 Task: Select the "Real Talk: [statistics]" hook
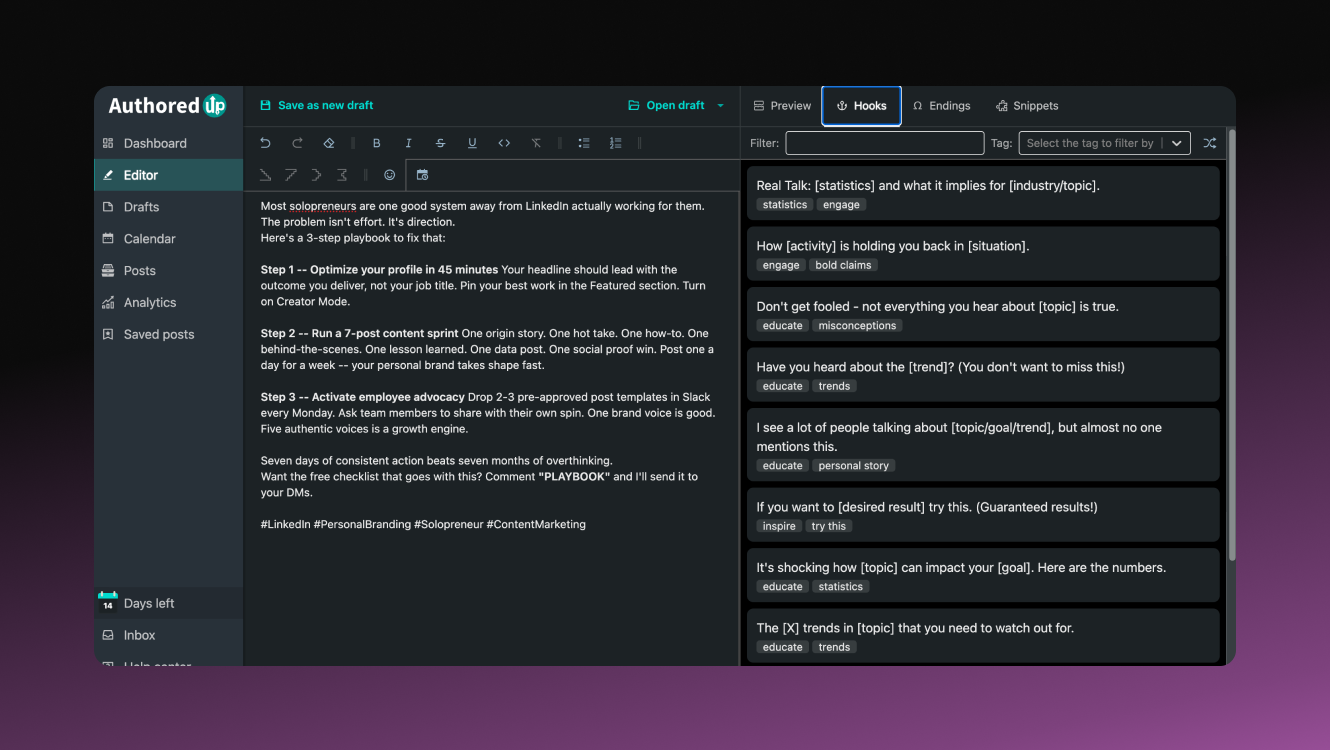click(983, 193)
